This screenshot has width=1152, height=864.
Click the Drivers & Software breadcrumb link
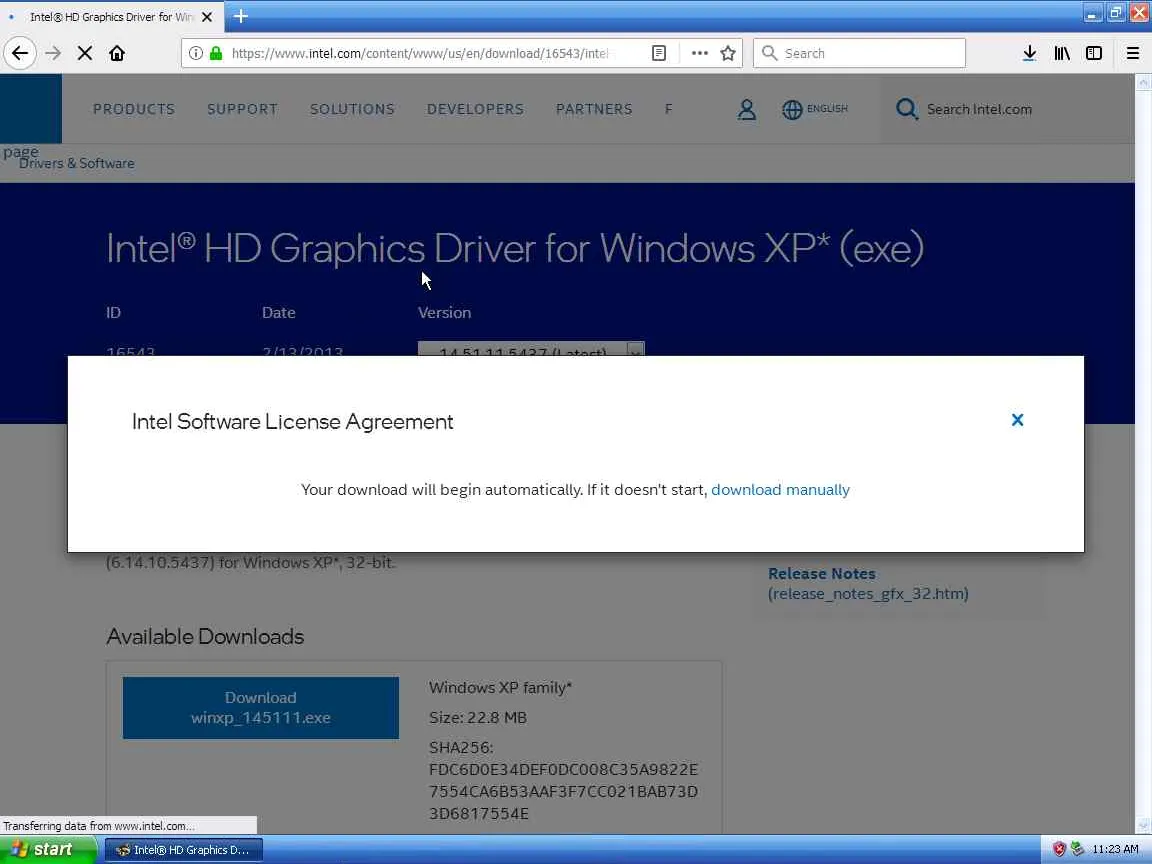(x=77, y=164)
